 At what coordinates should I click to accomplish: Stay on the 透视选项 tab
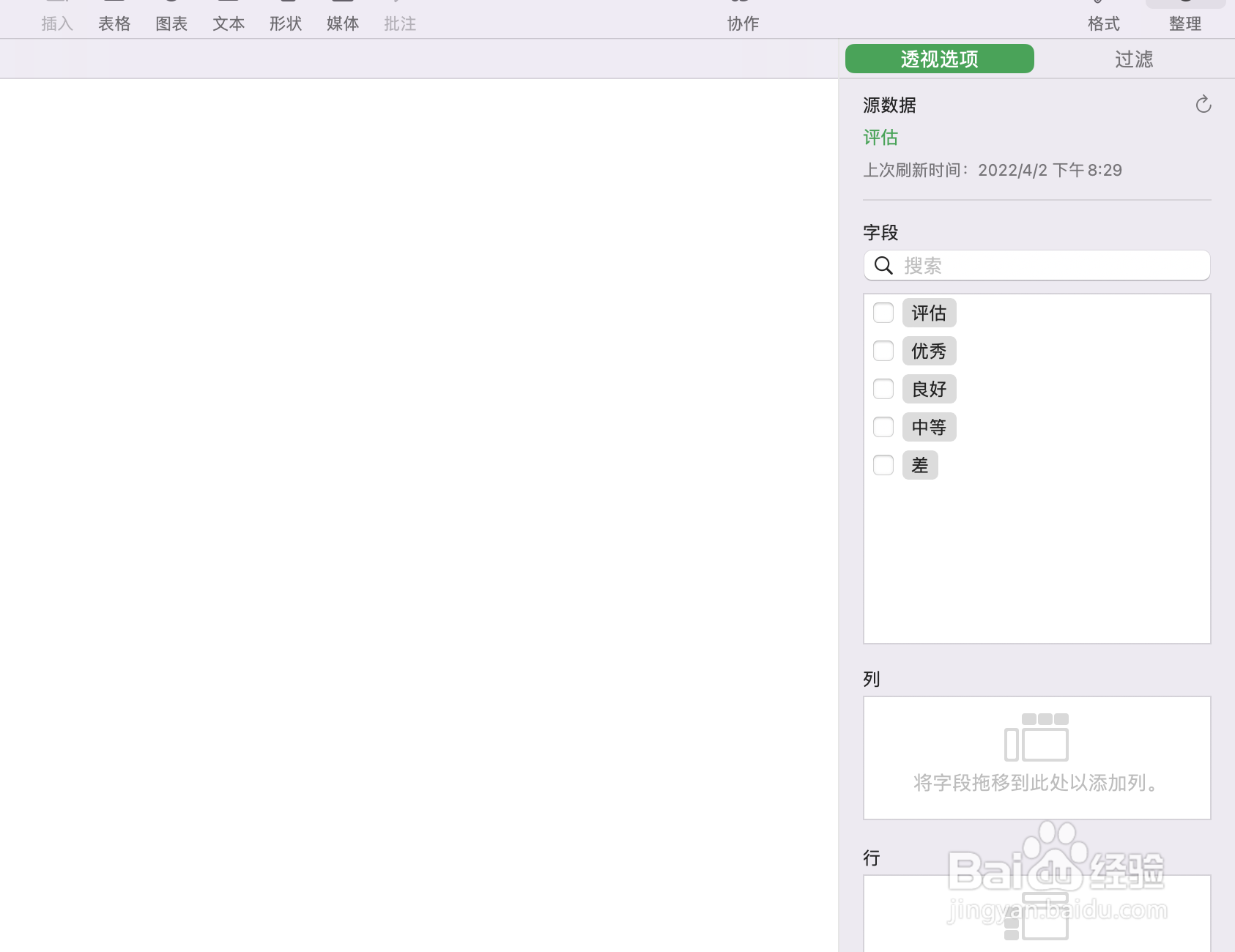pyautogui.click(x=940, y=59)
